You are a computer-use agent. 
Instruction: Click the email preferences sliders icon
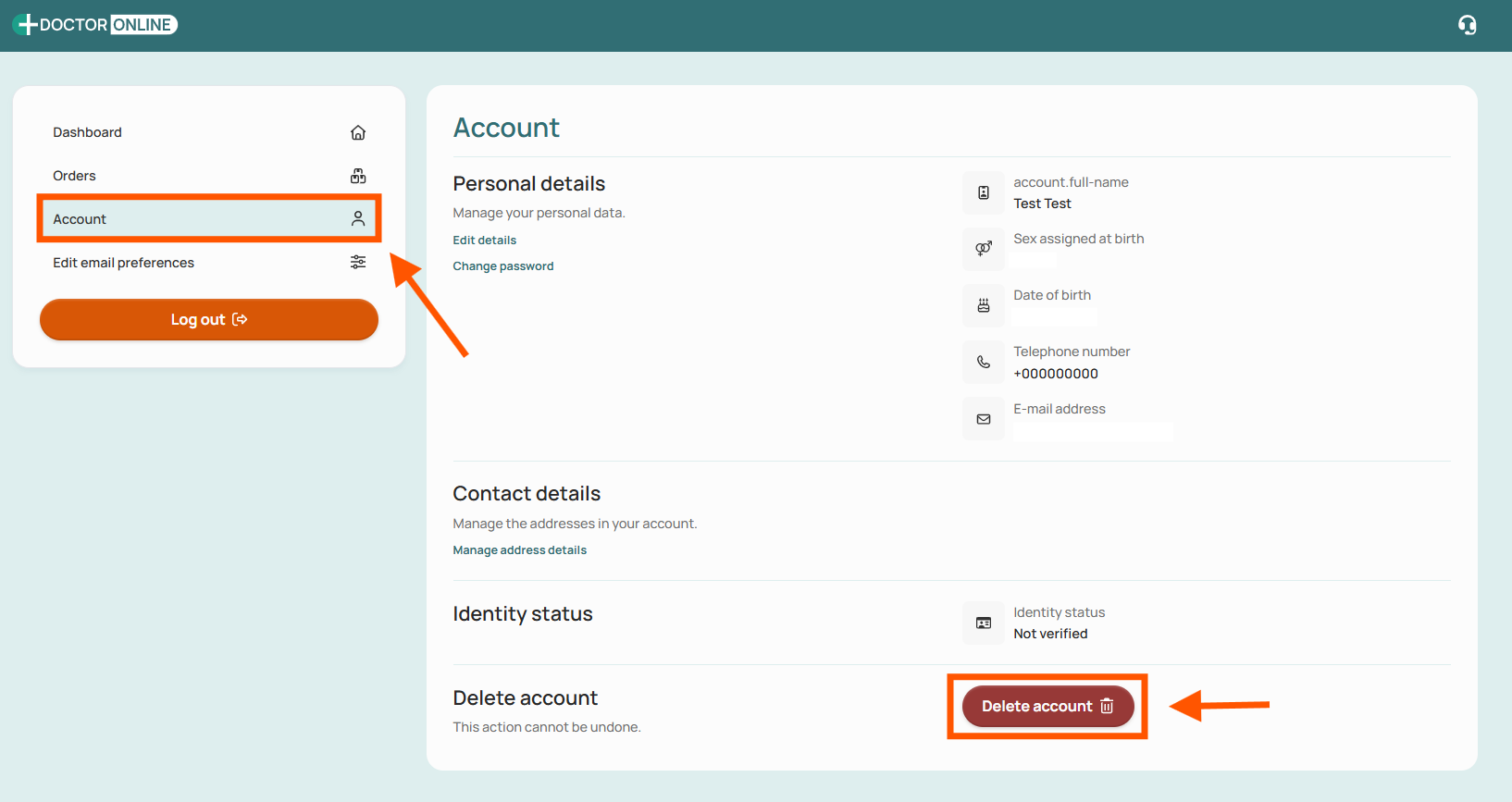(358, 263)
